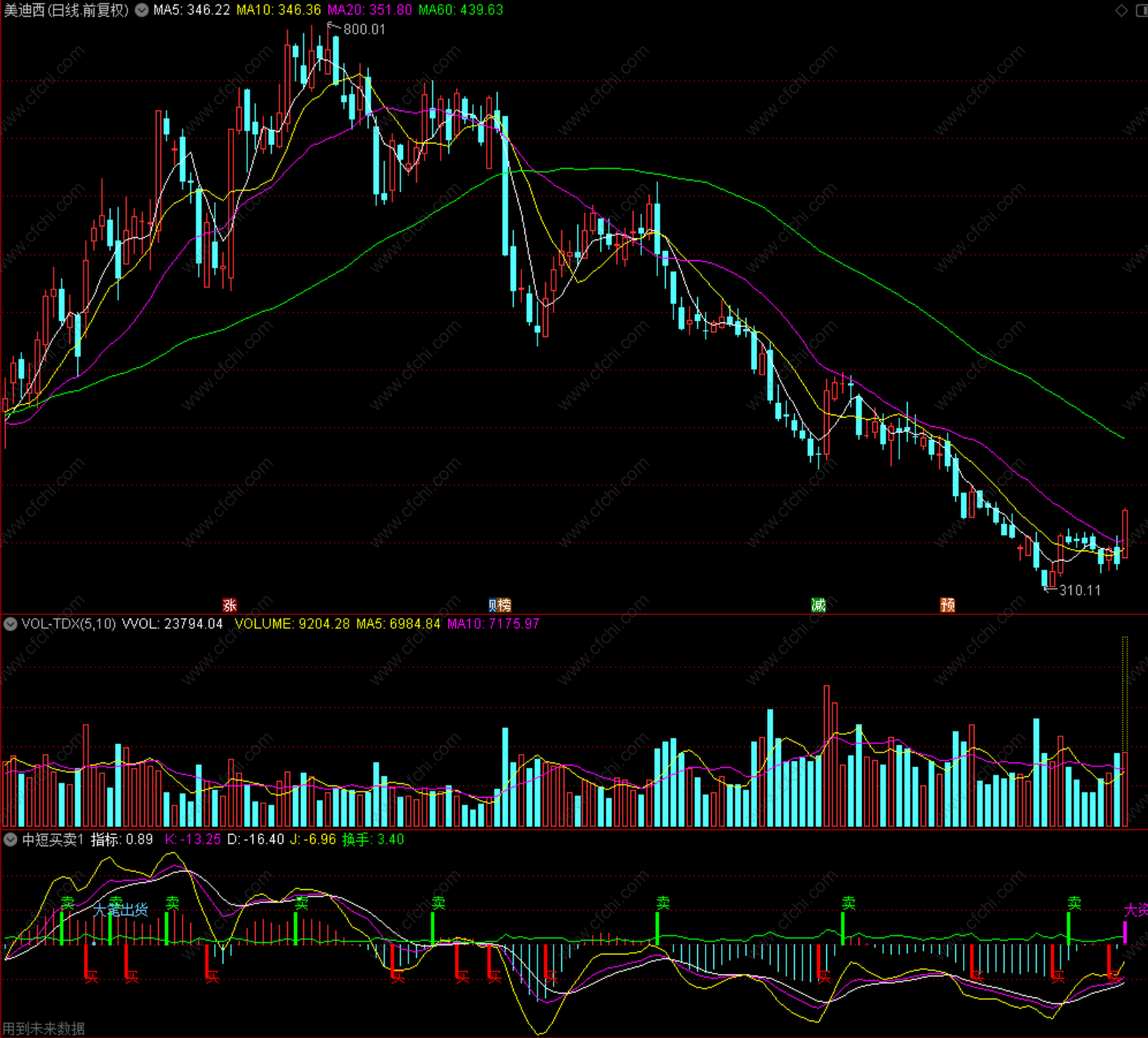Click the 800.01 high price label
This screenshot has height=1038, width=1148.
coord(364,29)
